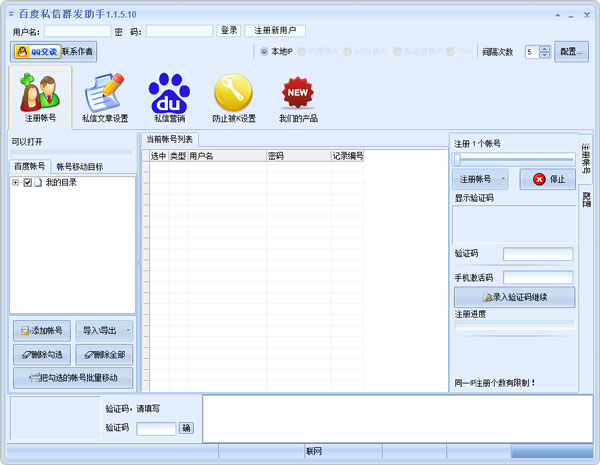Select the 本地IP radio option
The image size is (600, 465).
pyautogui.click(x=276, y=51)
